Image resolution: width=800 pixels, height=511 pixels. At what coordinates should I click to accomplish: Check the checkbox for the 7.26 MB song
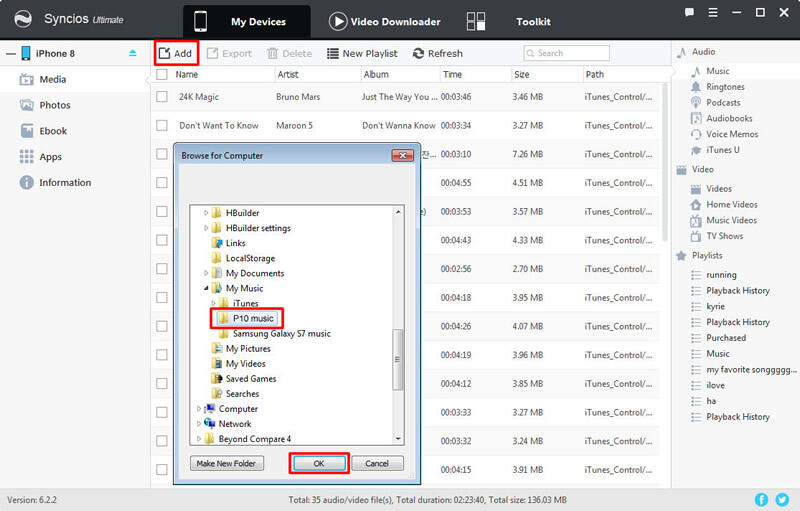[x=162, y=154]
